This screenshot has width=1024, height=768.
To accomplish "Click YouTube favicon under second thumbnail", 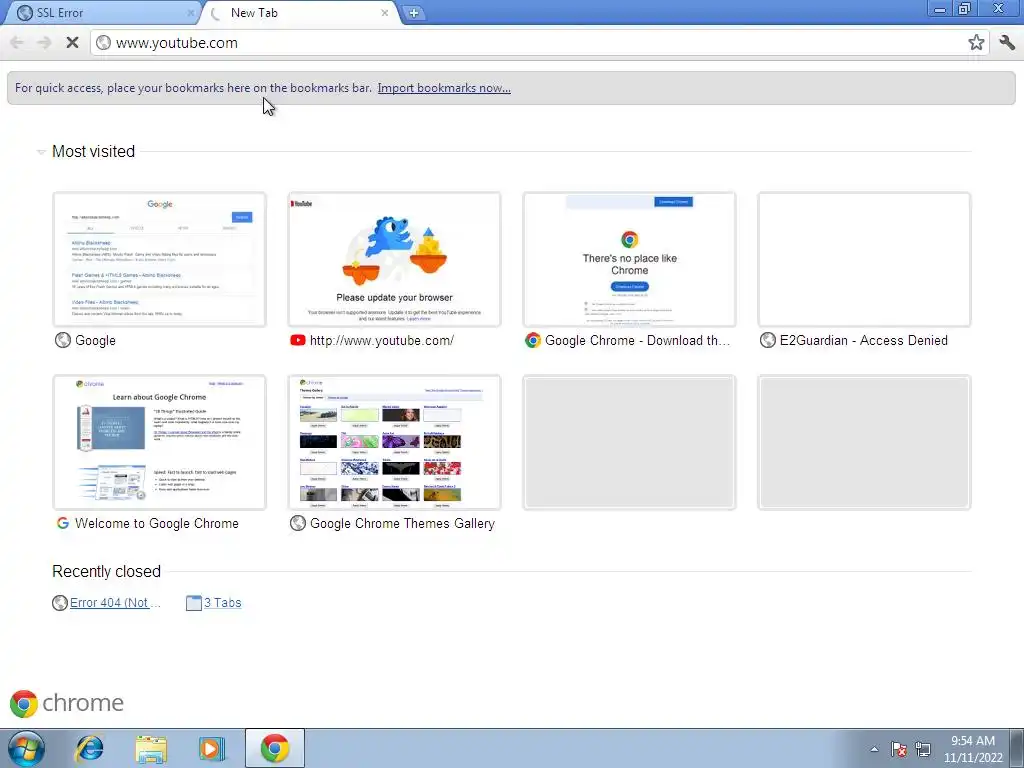I will (298, 340).
